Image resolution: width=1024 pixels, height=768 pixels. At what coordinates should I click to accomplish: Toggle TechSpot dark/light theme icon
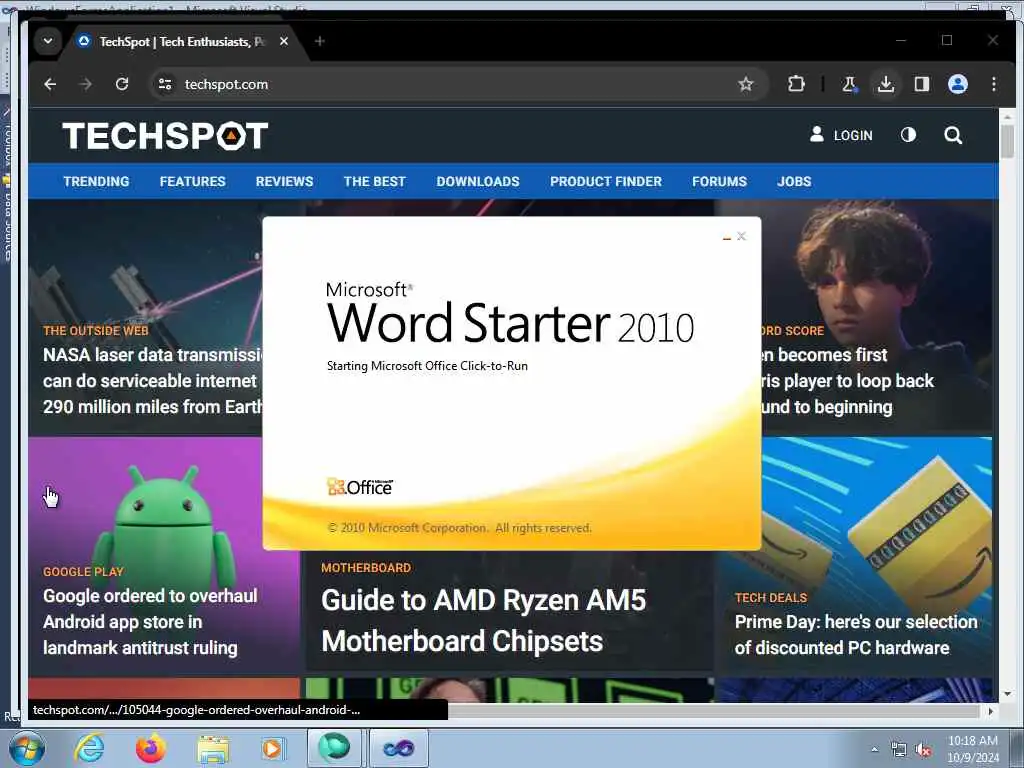(x=908, y=135)
